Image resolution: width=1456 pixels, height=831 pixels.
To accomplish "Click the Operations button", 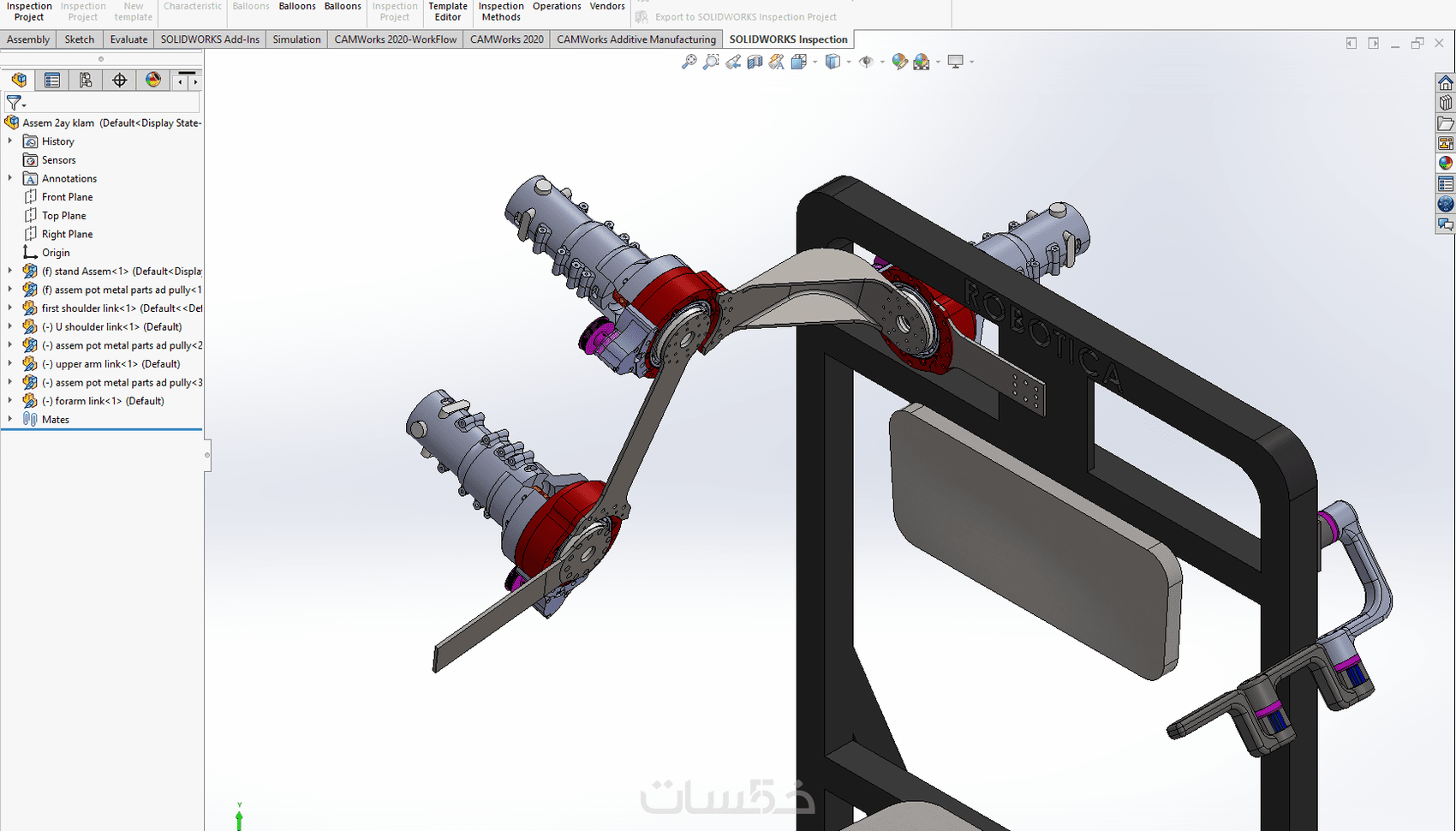I will [x=557, y=7].
